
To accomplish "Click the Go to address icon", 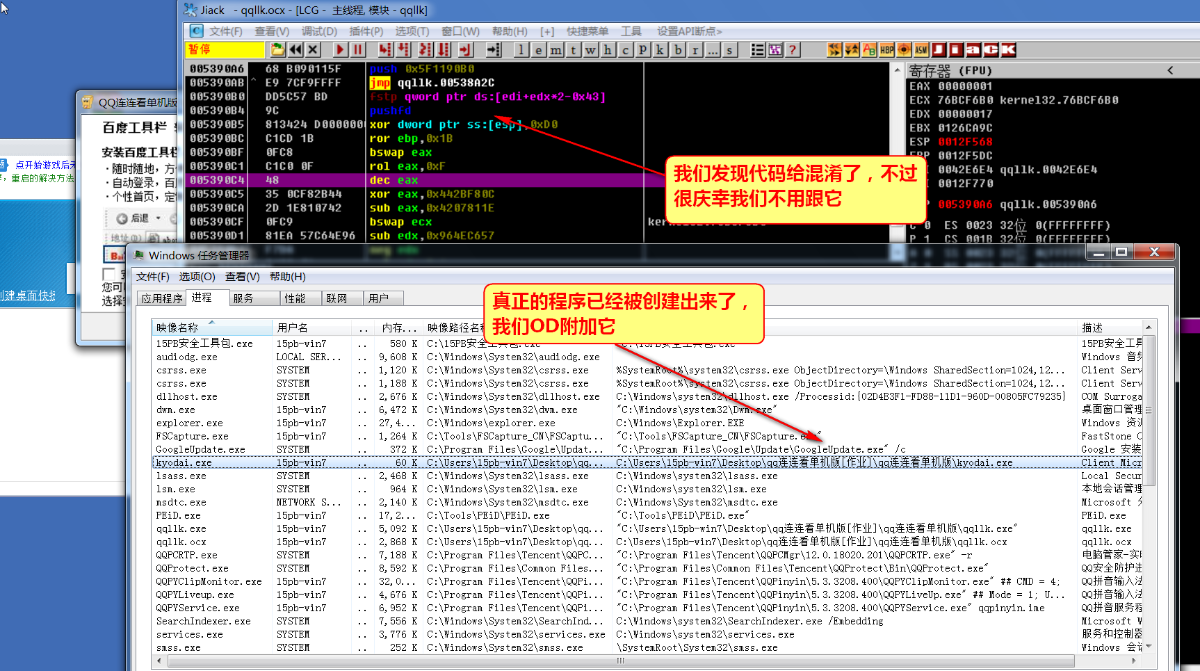I will [493, 49].
